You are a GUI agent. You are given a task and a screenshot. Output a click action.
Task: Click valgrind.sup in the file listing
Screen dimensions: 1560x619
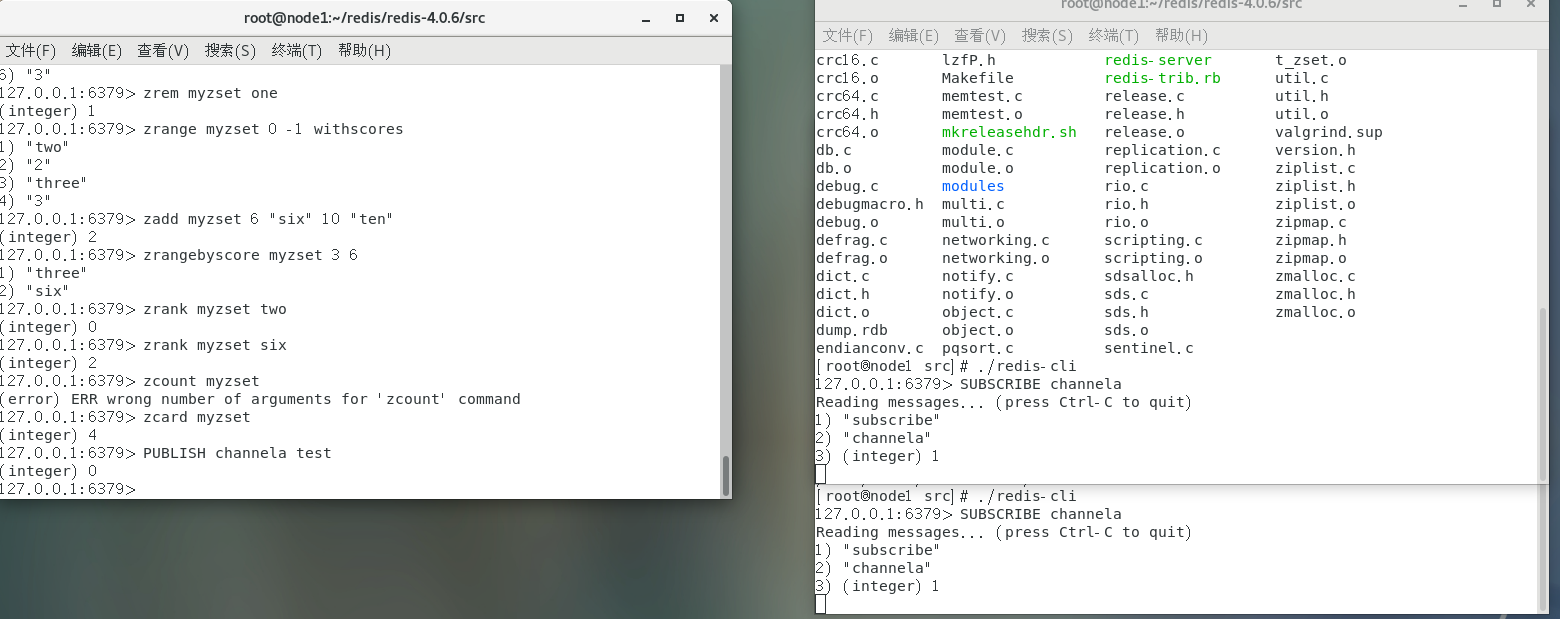click(1329, 132)
